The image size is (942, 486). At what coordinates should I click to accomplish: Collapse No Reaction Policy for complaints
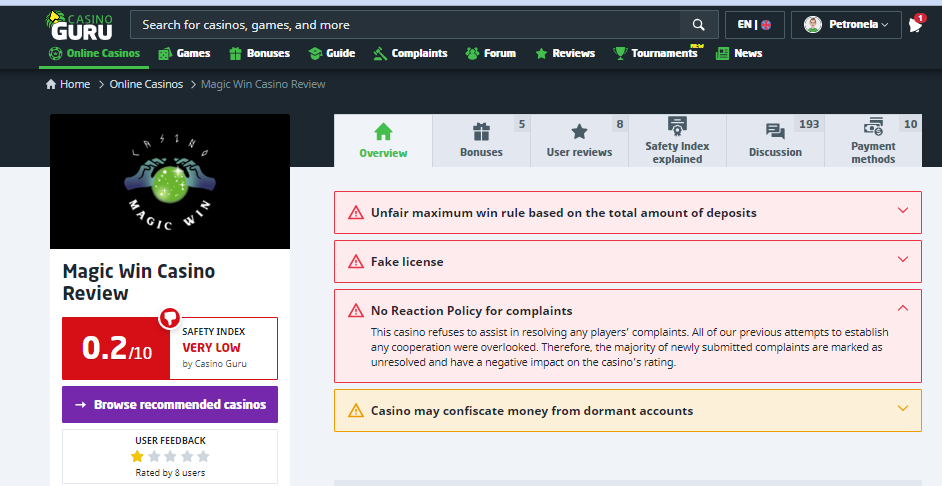902,310
